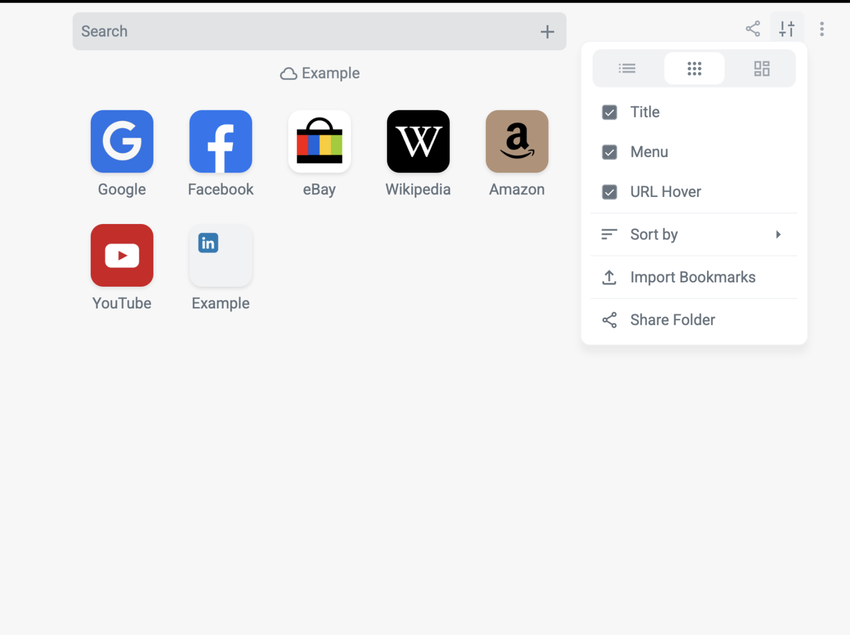Open the Google bookmark icon
The height and width of the screenshot is (635, 850).
click(x=122, y=142)
